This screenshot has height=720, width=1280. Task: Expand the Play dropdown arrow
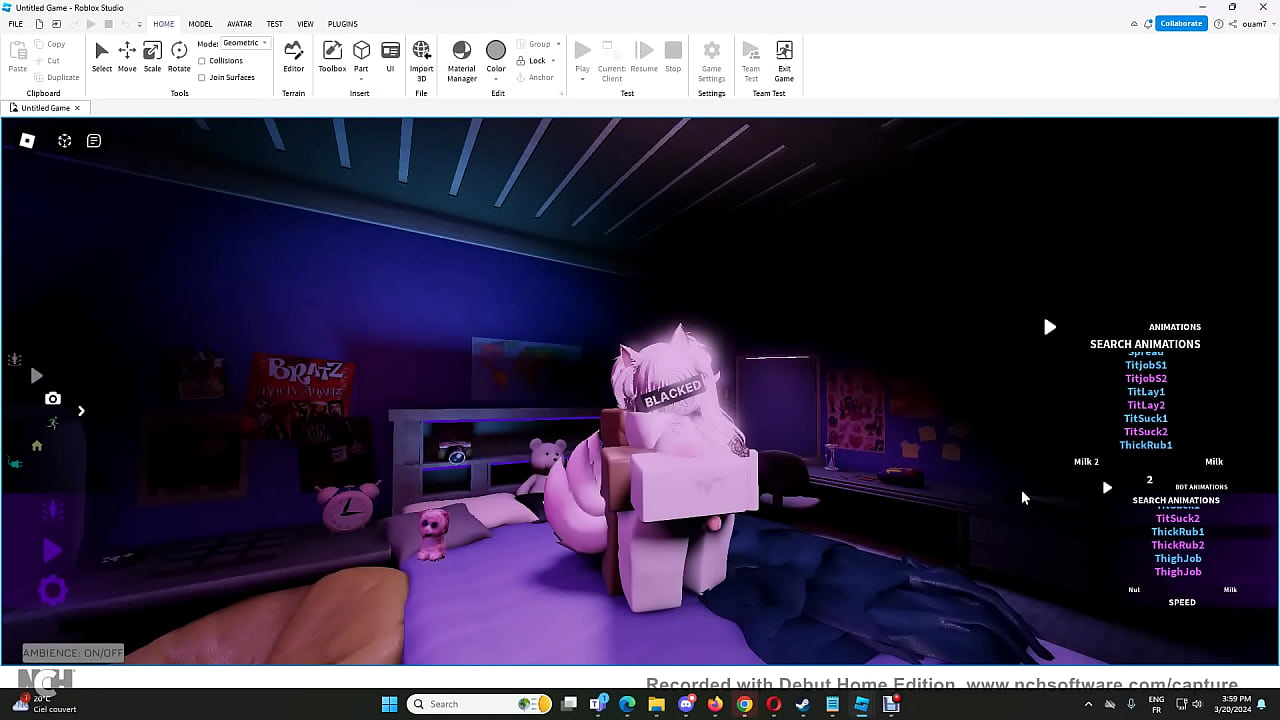(x=582, y=79)
